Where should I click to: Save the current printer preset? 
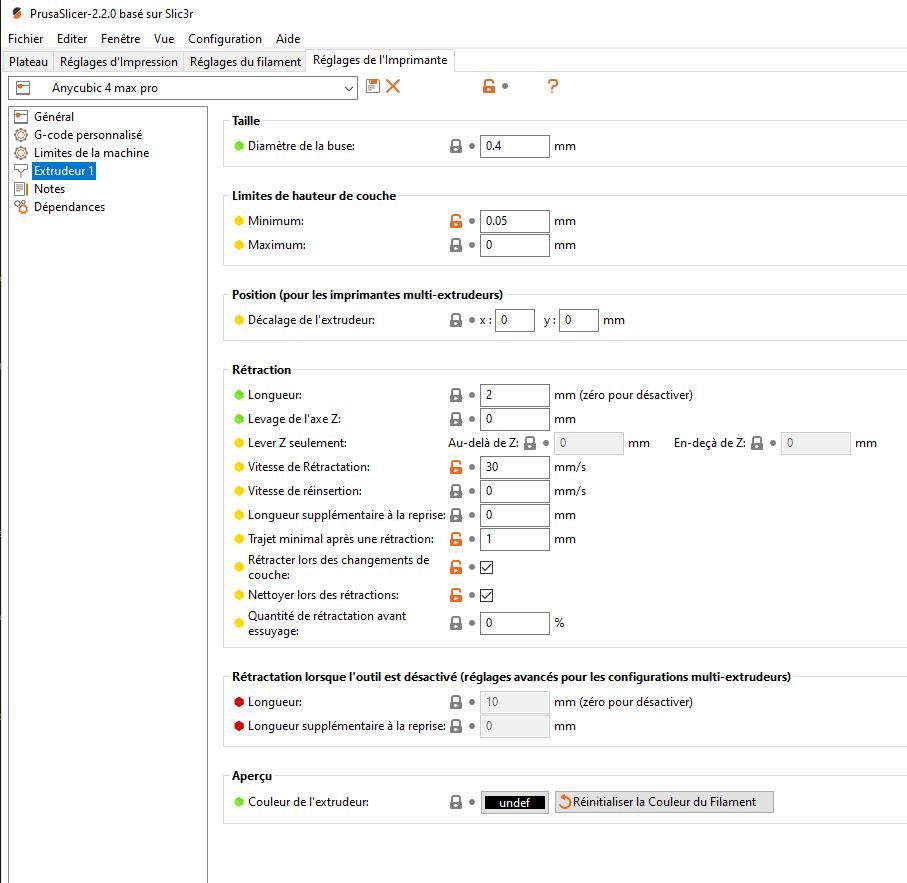pos(373,87)
